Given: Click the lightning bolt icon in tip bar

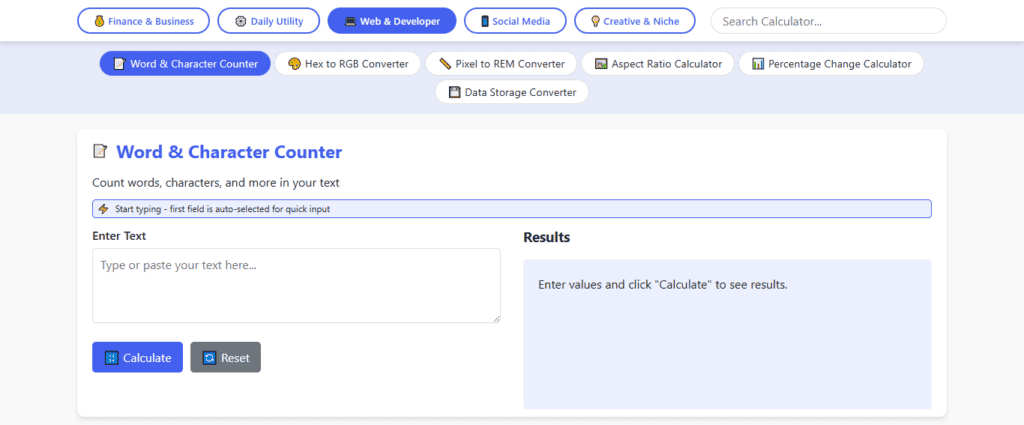Looking at the screenshot, I should click(103, 209).
